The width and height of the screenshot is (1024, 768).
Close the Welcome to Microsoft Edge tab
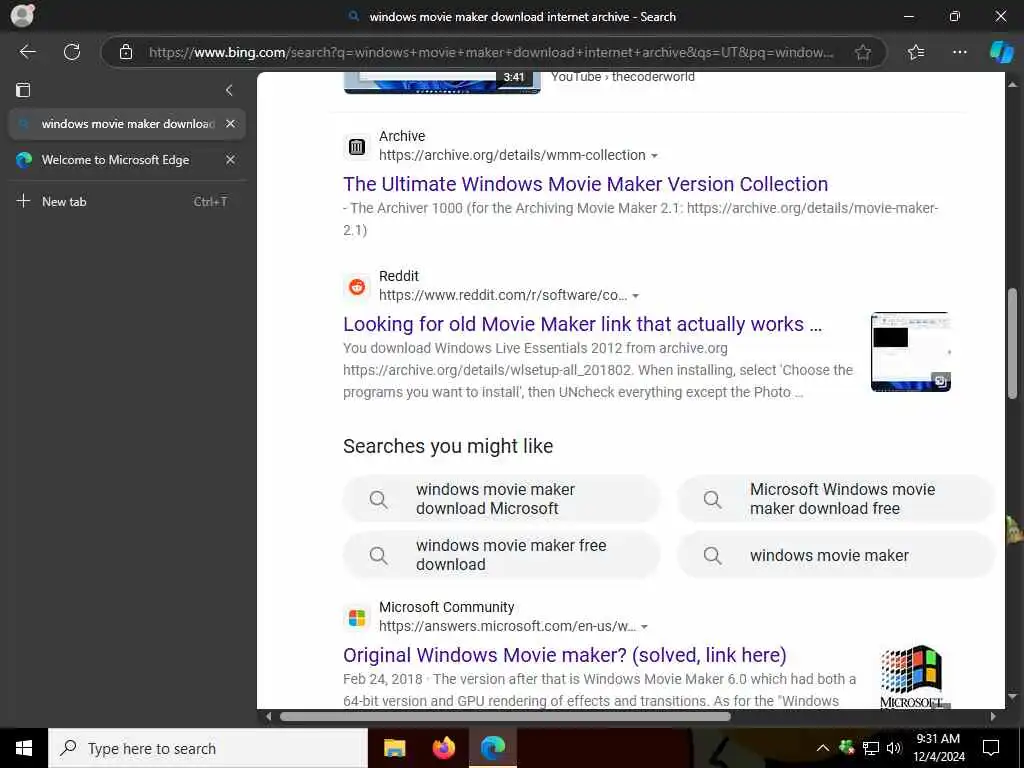[x=230, y=159]
